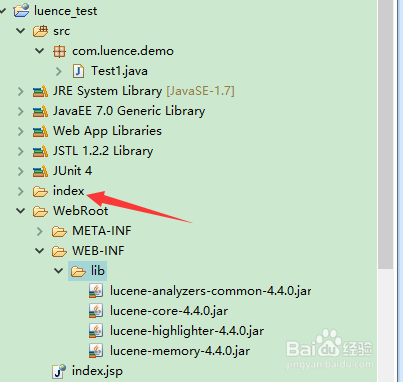Select the WebRoot label
This screenshot has height=382, width=403.
[81, 211]
